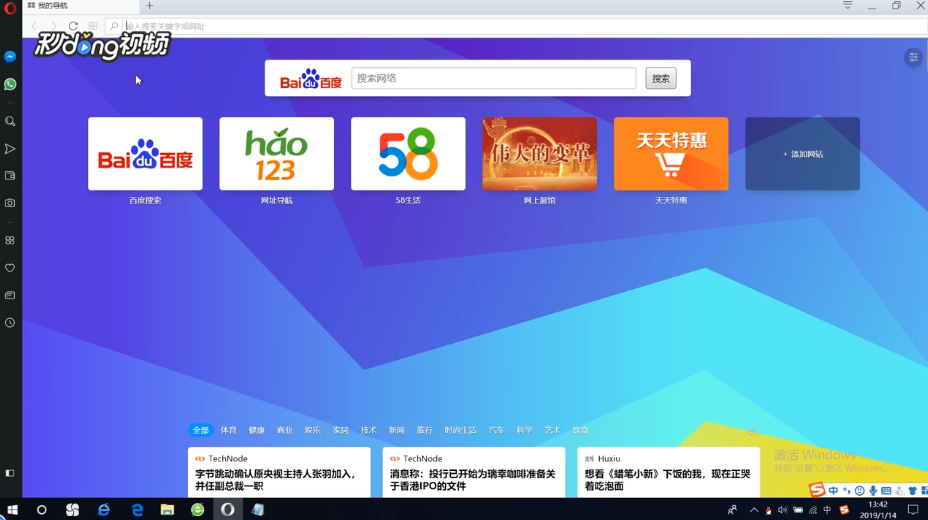Toggle the sidebar panel at the bottom left
This screenshot has width=928, height=520.
coord(10,473)
